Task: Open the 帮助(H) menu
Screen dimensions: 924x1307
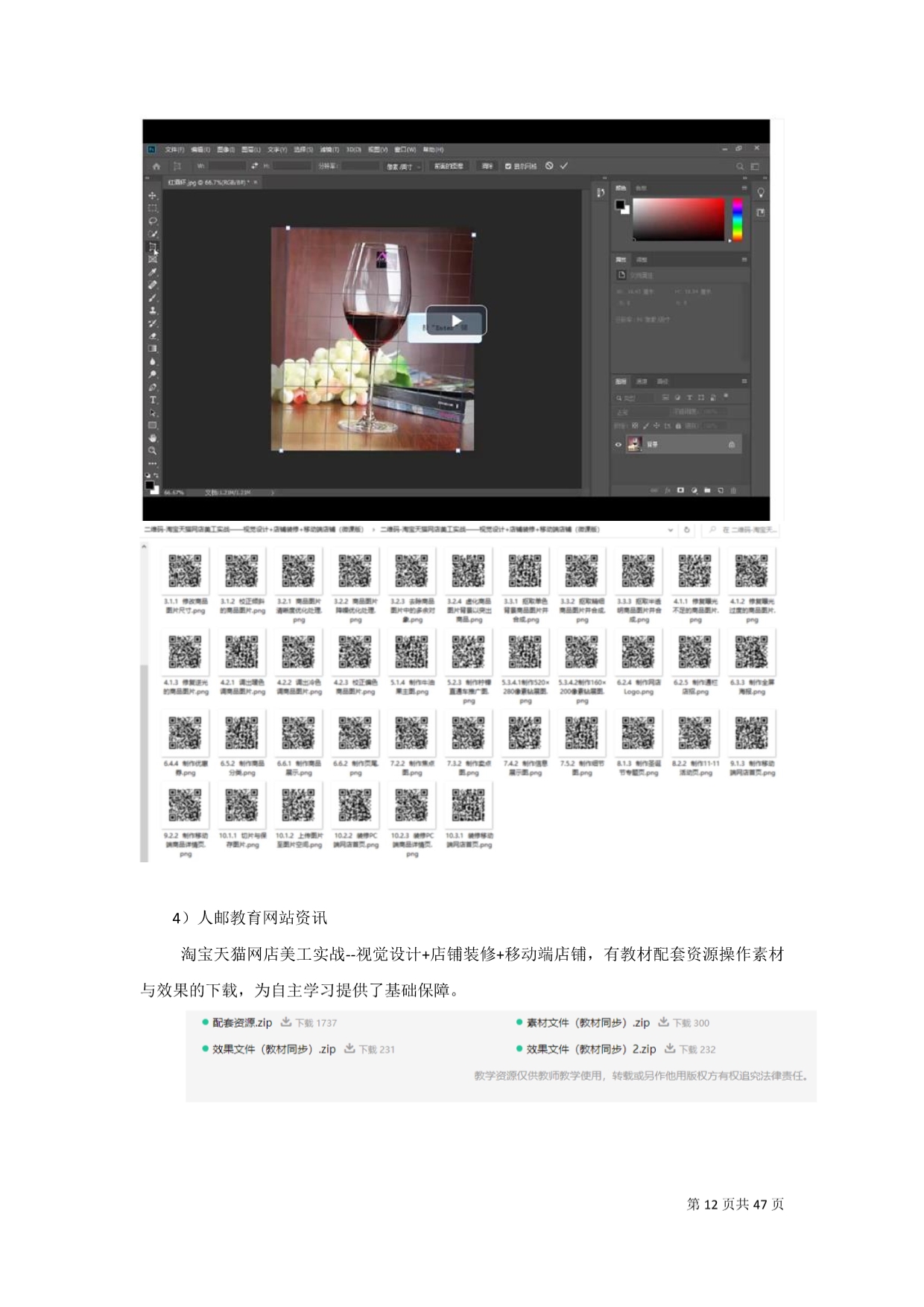Action: [x=434, y=149]
